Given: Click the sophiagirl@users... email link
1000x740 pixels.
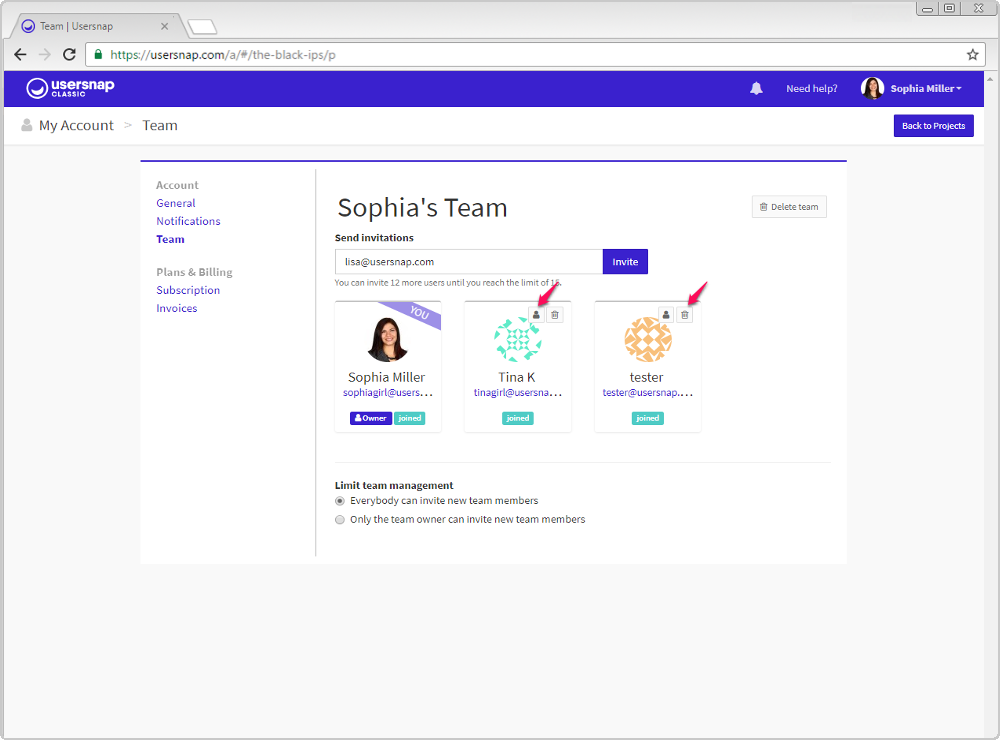Looking at the screenshot, I should point(388,392).
